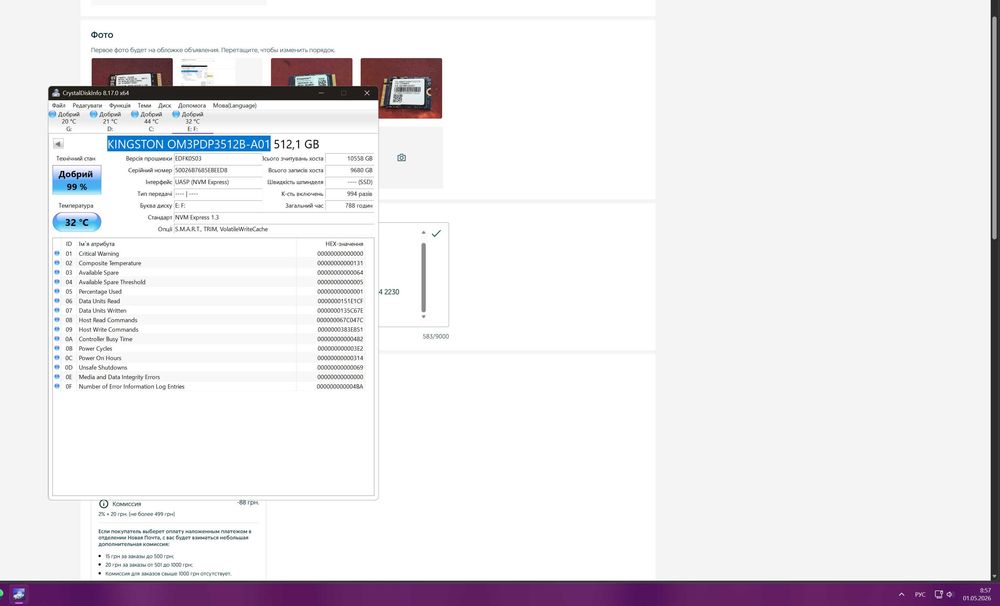
Task: Click the standard field NVM Express 1.3
Action: click(274, 218)
